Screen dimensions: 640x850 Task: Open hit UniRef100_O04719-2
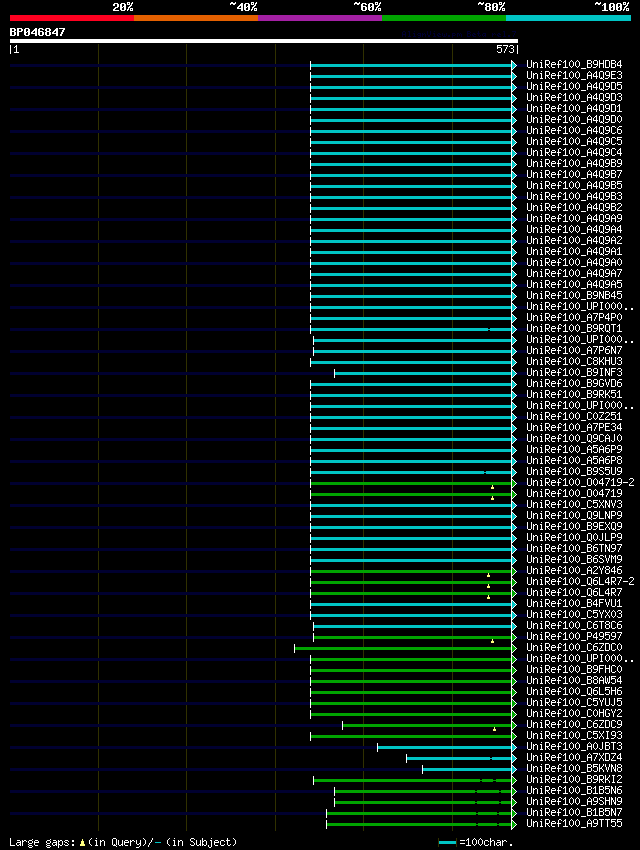(x=580, y=482)
